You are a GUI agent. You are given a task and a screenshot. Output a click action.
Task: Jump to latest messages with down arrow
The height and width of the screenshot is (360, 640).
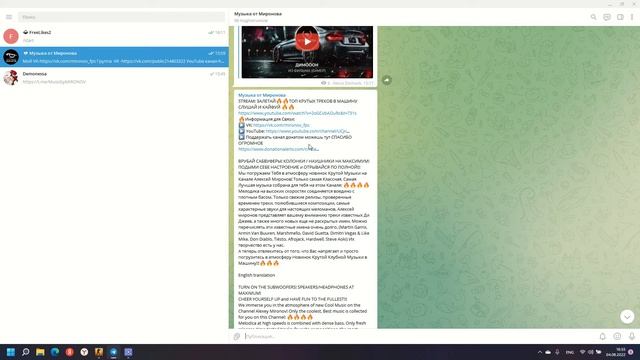(627, 316)
